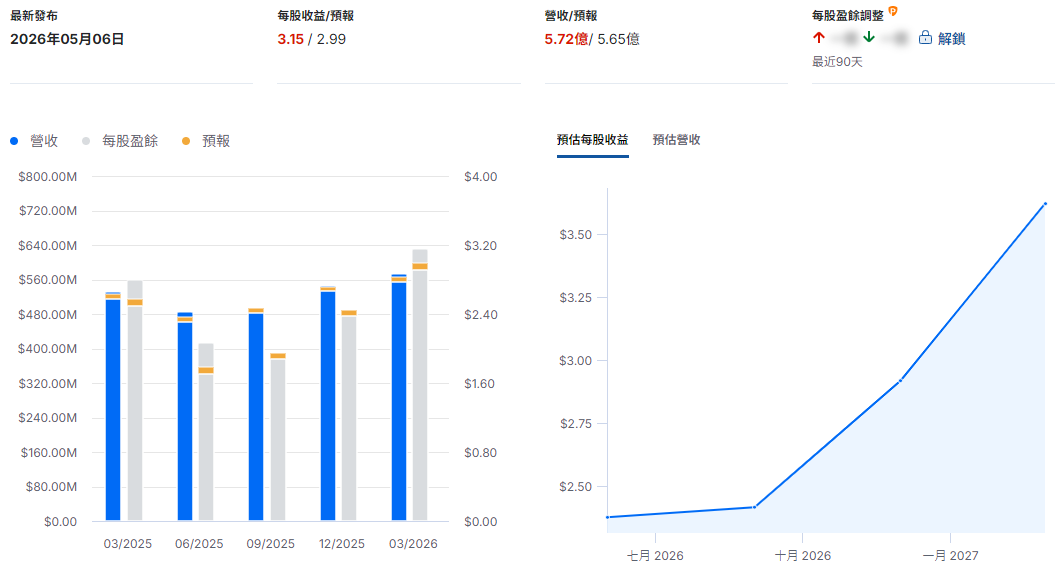1058x568 pixels.
Task: Click the green downward revision arrow
Action: click(869, 37)
